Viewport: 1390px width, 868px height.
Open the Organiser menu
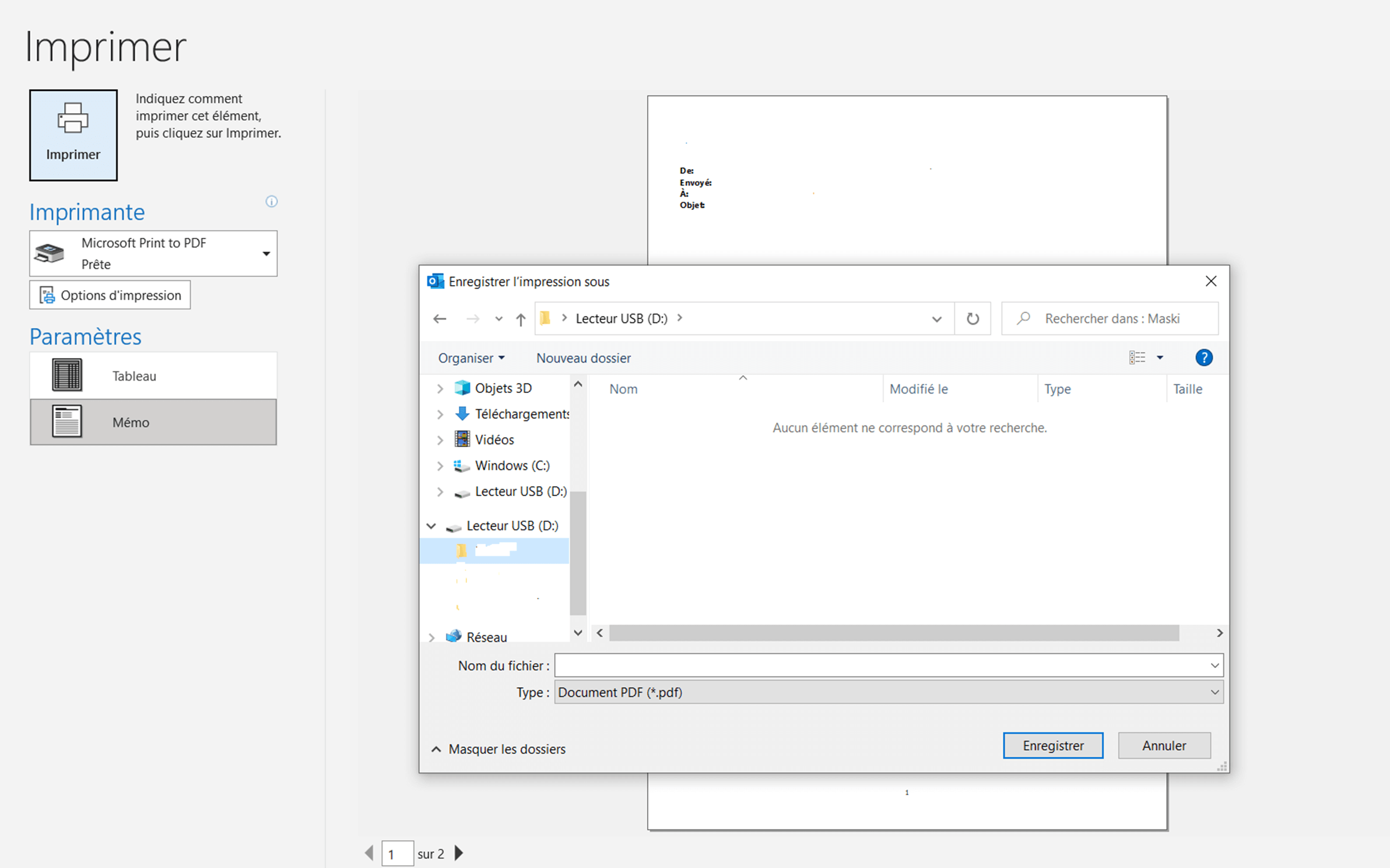[471, 357]
